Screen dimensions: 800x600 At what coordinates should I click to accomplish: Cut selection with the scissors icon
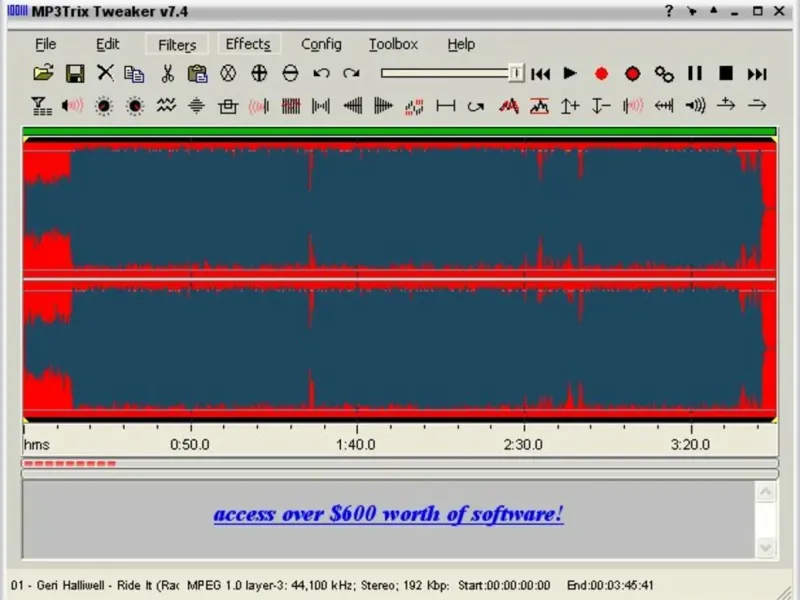167,74
